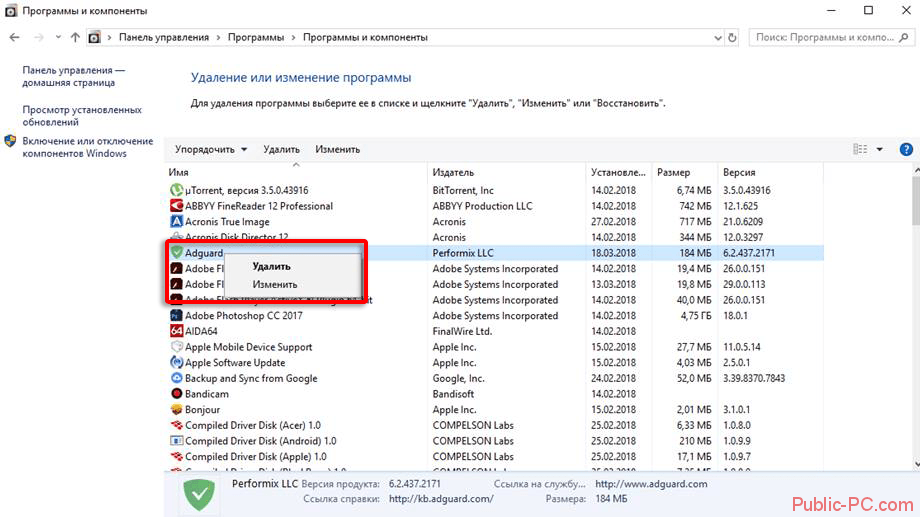Click the AIDA64 program icon

(x=177, y=331)
